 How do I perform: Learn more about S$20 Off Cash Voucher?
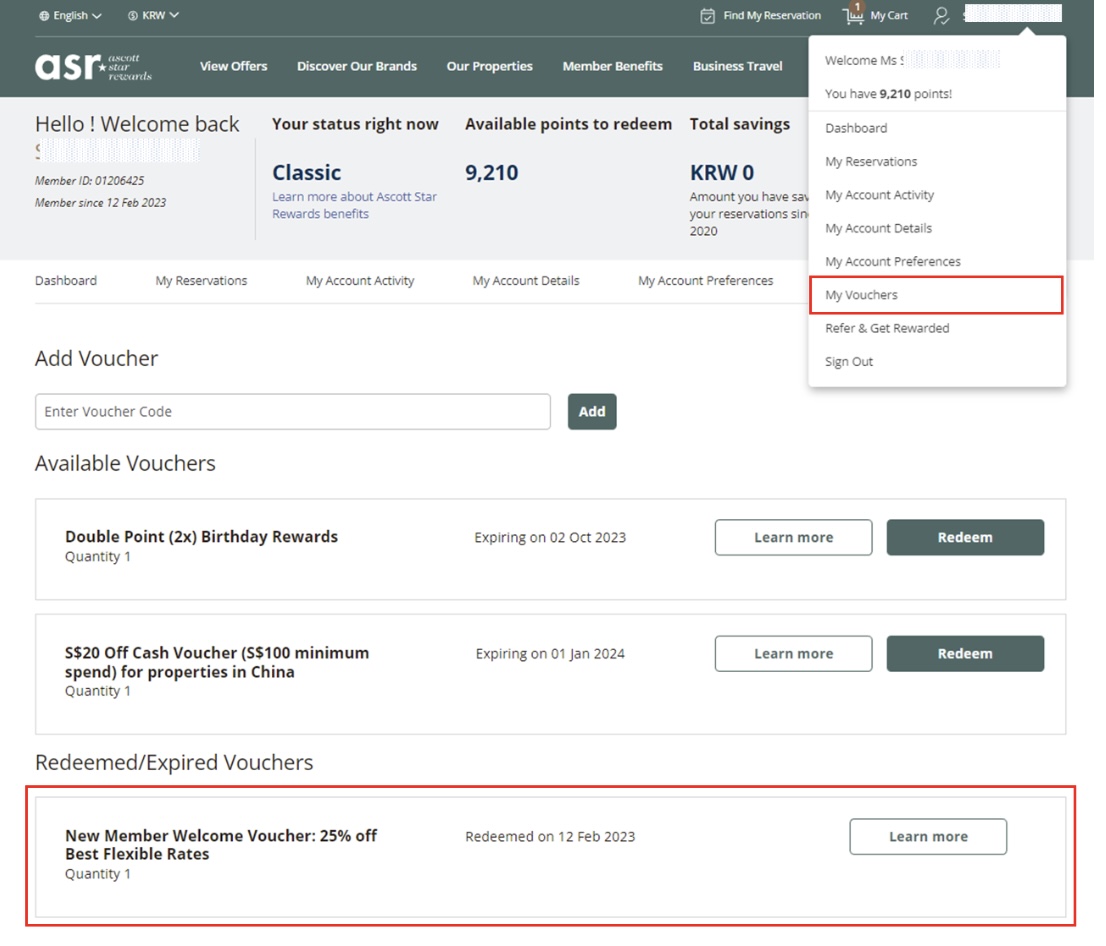(x=793, y=654)
